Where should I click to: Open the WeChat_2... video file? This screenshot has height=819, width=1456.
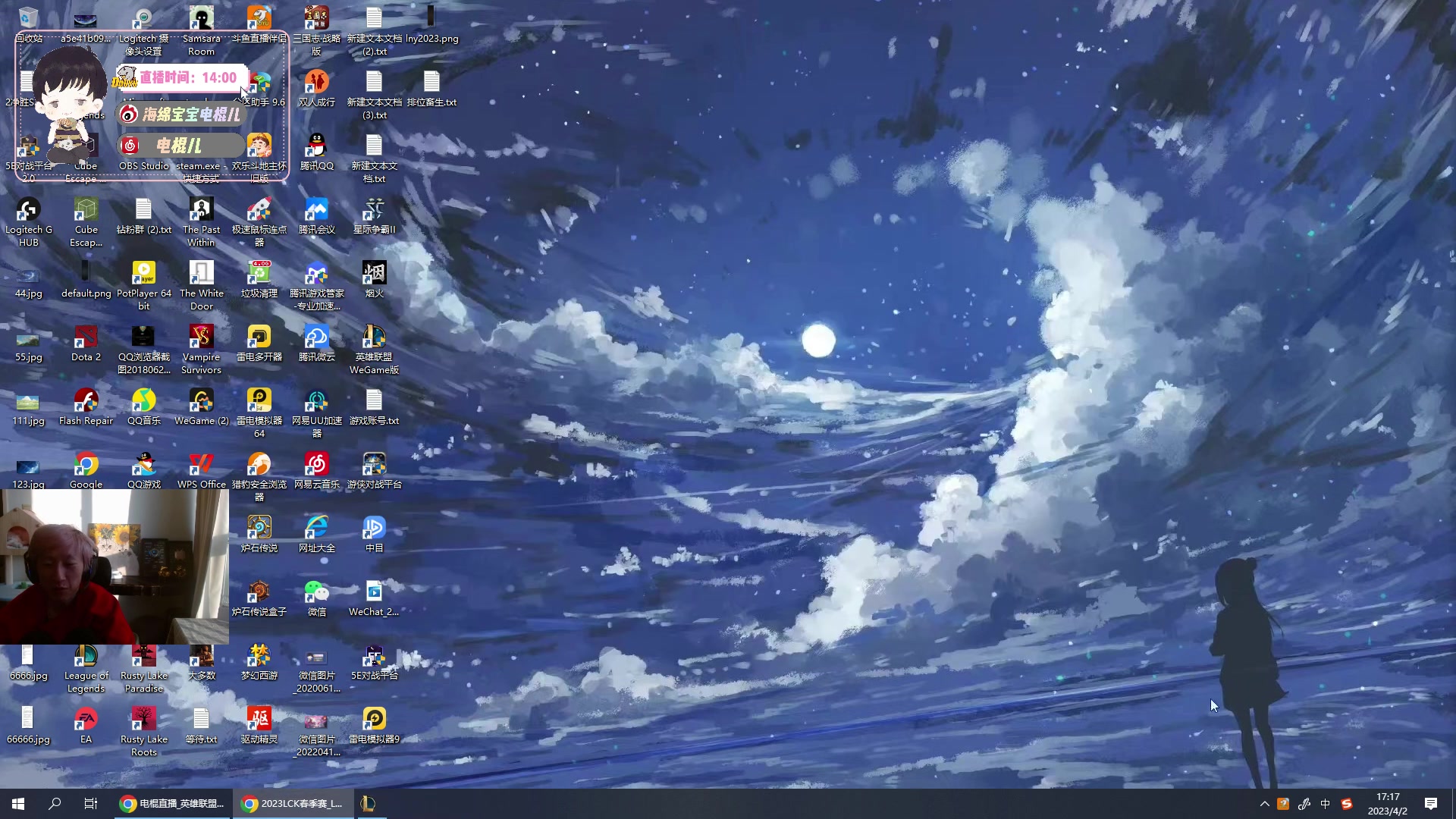point(374,598)
